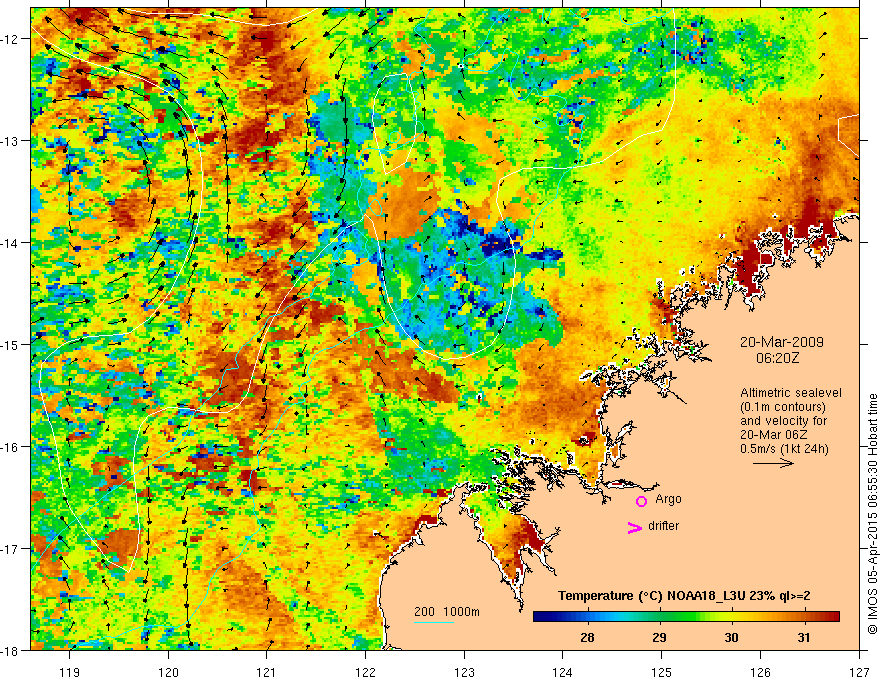The image size is (880, 680).
Task: Click the magenta Argo circle symbol in legend
Action: (641, 501)
